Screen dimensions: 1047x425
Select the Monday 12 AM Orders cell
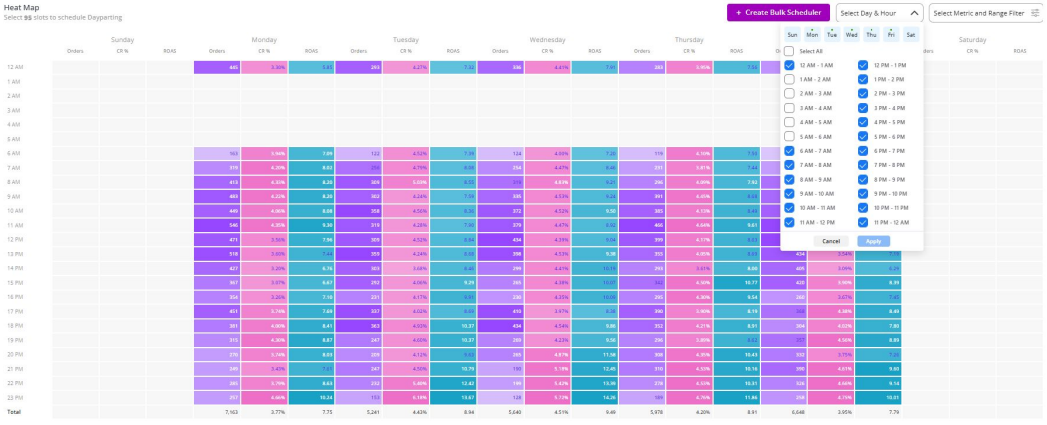pos(217,67)
